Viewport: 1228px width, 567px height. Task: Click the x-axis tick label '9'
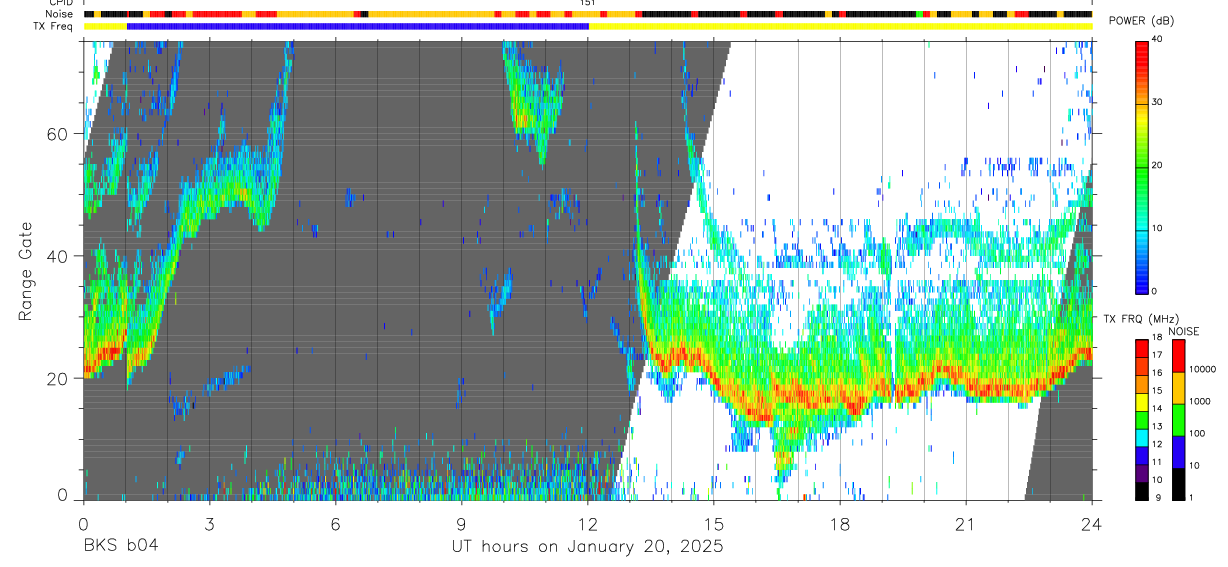[462, 524]
